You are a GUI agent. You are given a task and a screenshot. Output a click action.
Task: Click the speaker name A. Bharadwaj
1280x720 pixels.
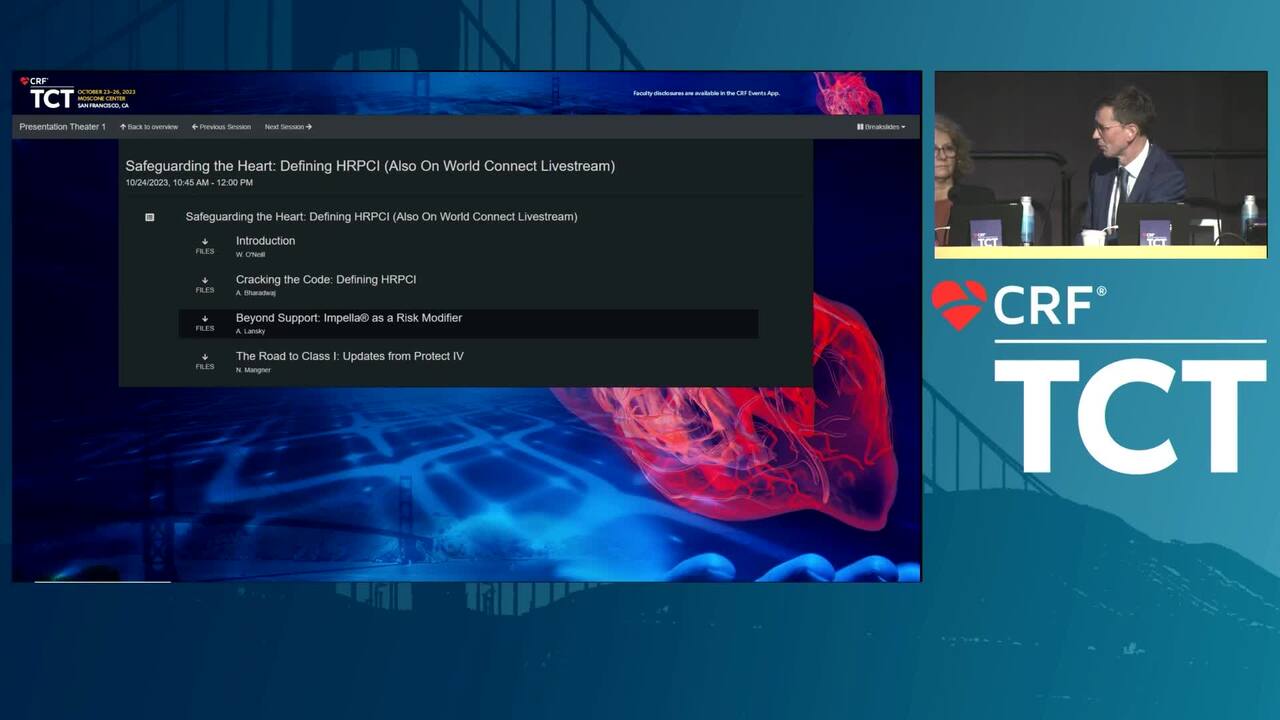tap(255, 293)
